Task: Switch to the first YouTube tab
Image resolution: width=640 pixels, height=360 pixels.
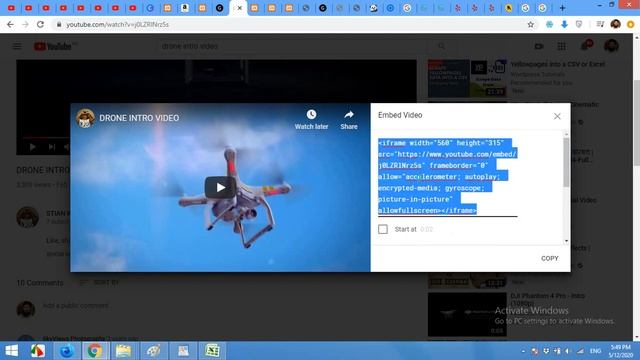Action: (11, 8)
